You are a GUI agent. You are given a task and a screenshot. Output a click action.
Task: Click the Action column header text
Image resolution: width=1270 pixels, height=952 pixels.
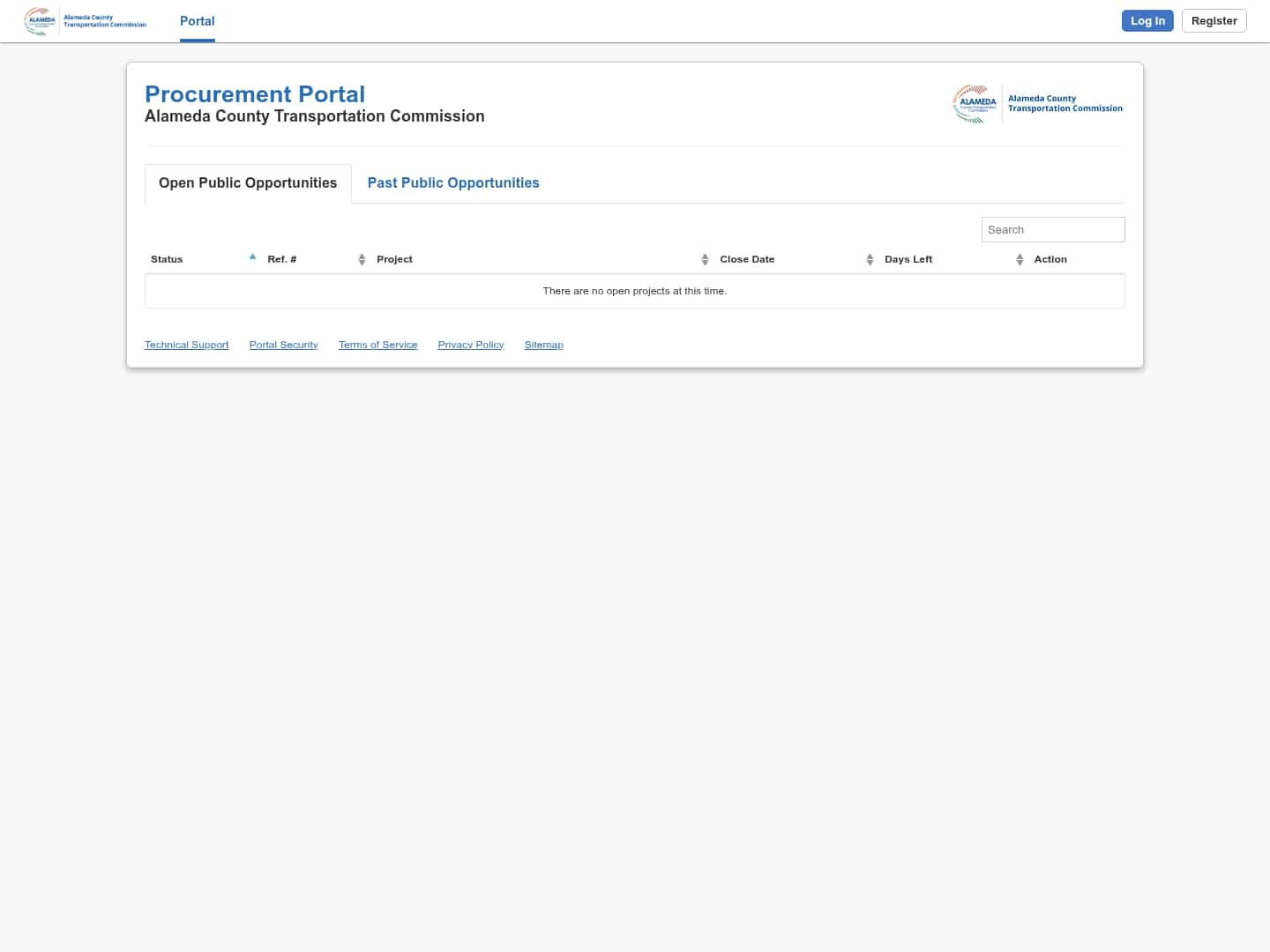tap(1050, 259)
